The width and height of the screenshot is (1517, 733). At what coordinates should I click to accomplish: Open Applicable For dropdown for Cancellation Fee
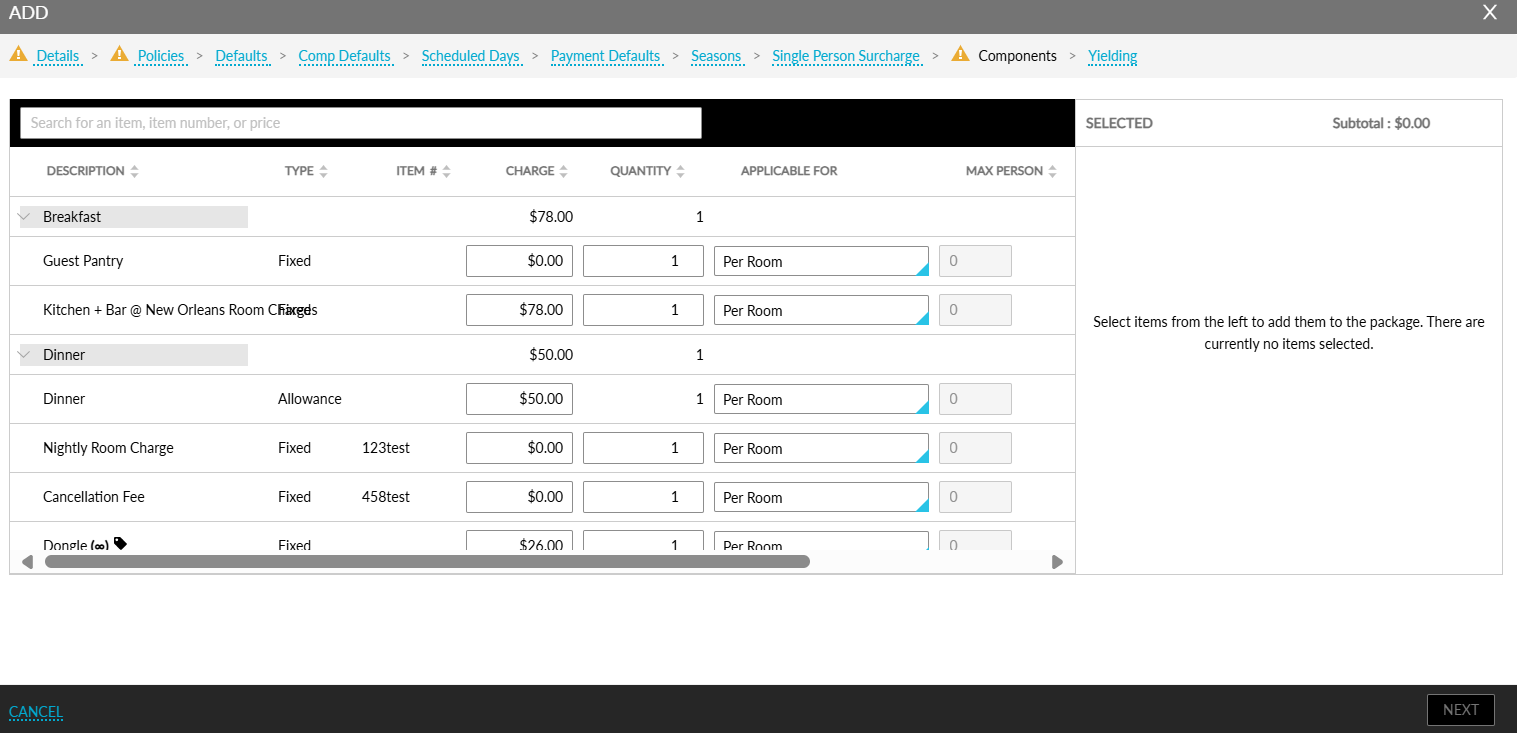tap(820, 498)
